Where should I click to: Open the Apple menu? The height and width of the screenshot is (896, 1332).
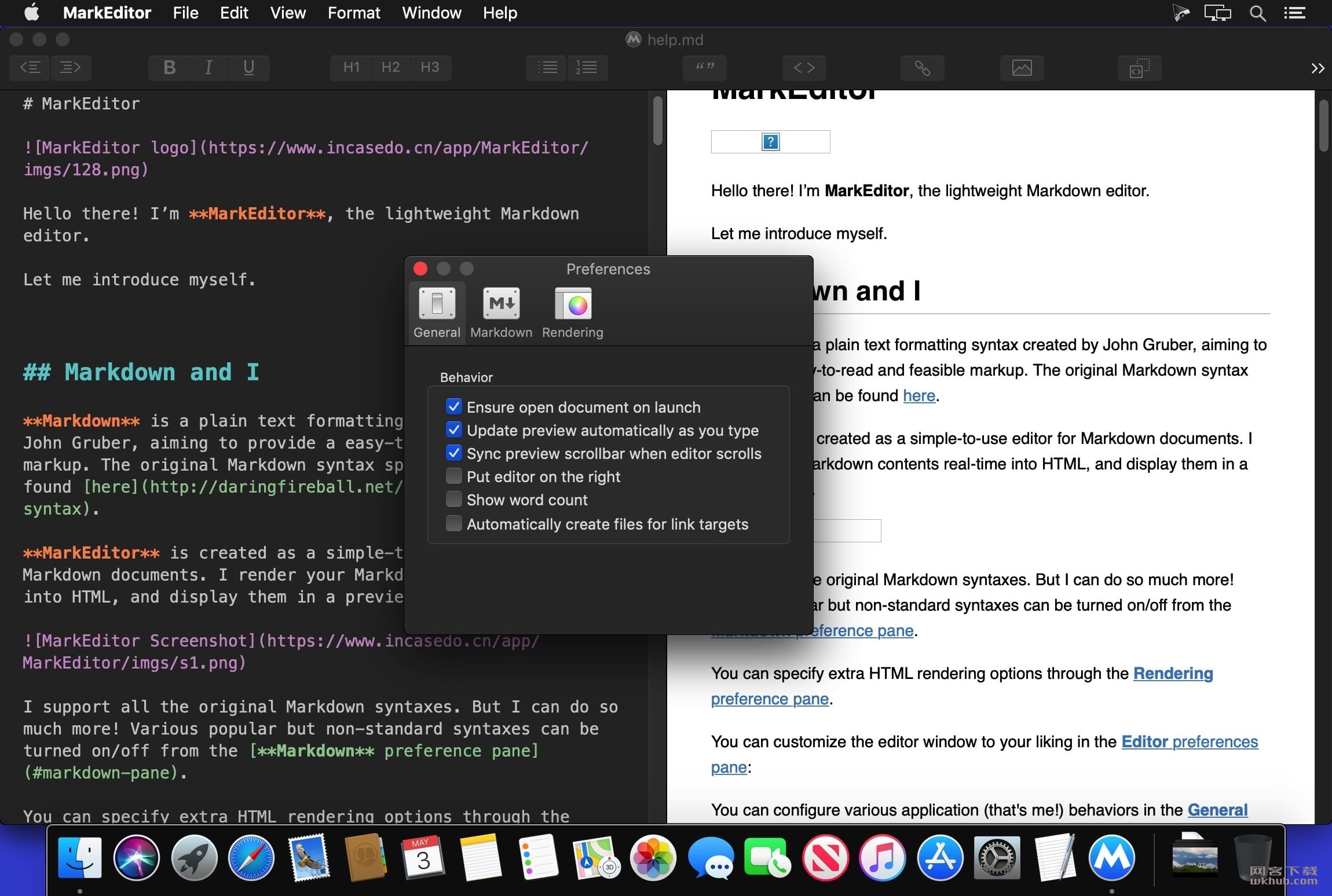coord(32,12)
